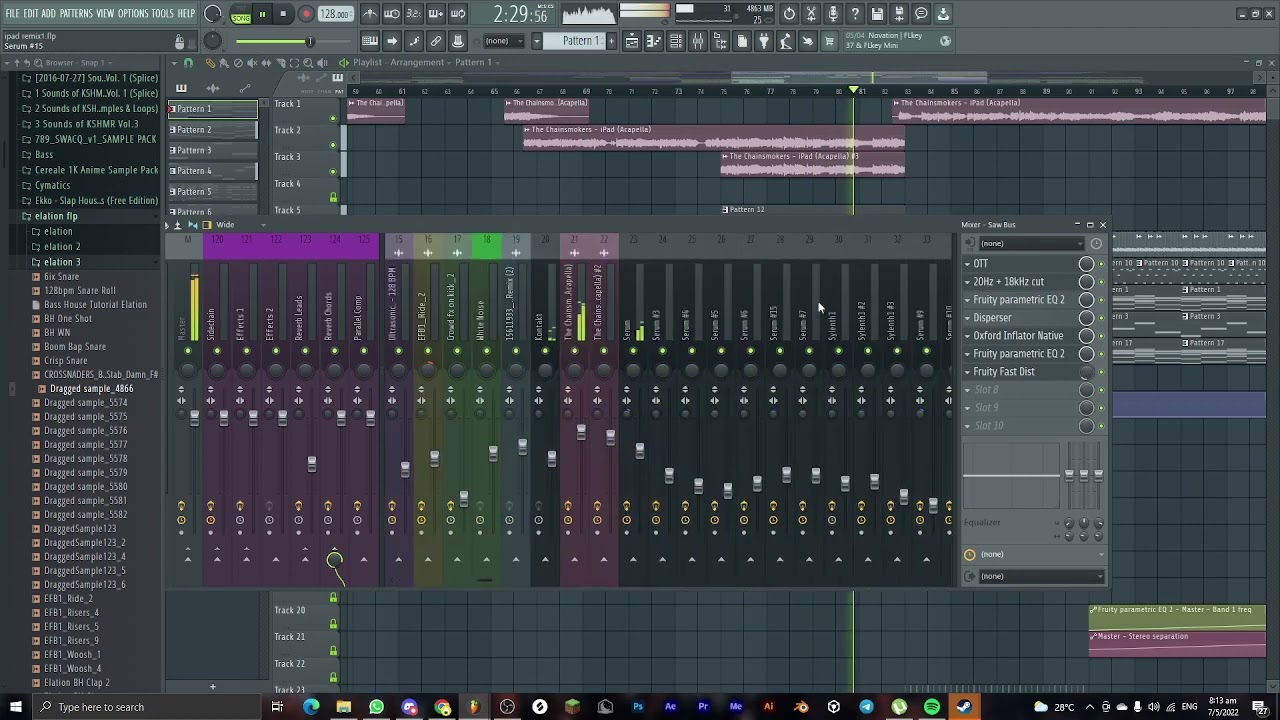Open the PATTERNS menu
This screenshot has width=1280, height=720.
point(76,14)
